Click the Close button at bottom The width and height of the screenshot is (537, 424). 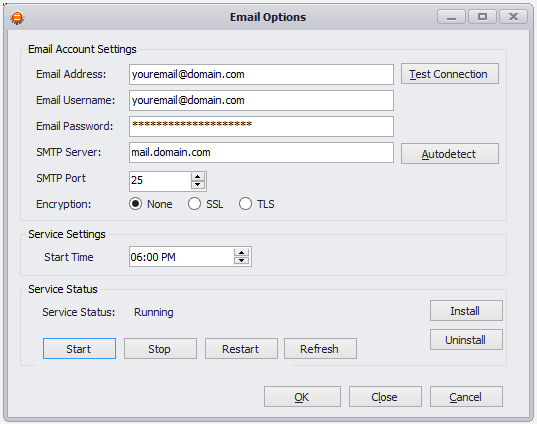(385, 397)
